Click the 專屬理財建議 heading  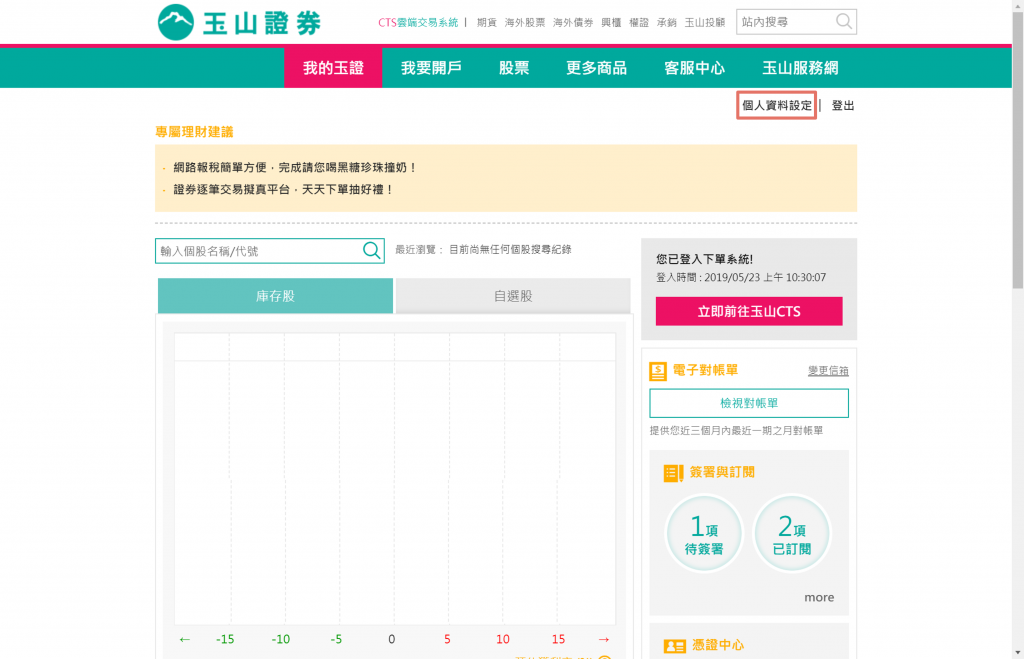pyautogui.click(x=194, y=132)
